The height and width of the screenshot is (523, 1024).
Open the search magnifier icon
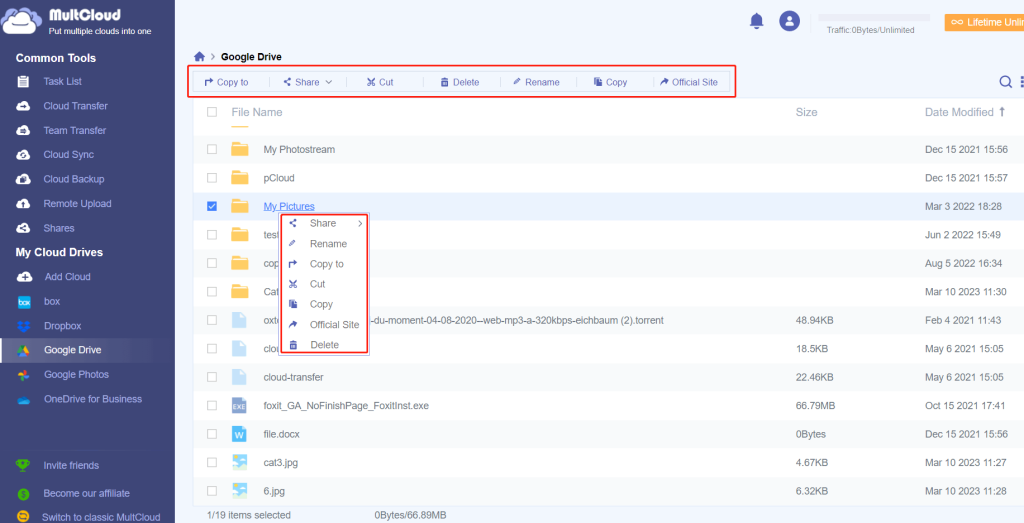point(1006,82)
